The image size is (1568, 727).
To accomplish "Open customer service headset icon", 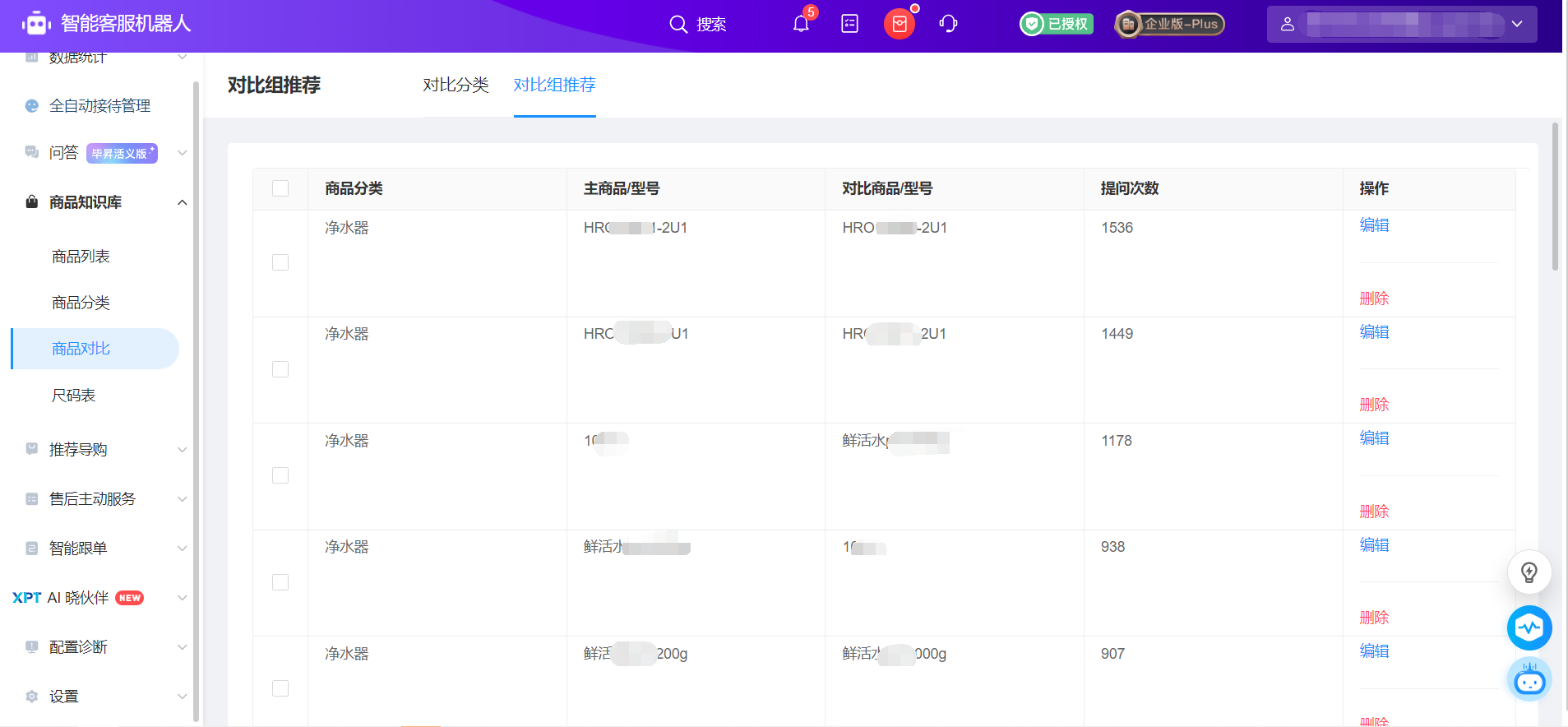I will pyautogui.click(x=948, y=24).
